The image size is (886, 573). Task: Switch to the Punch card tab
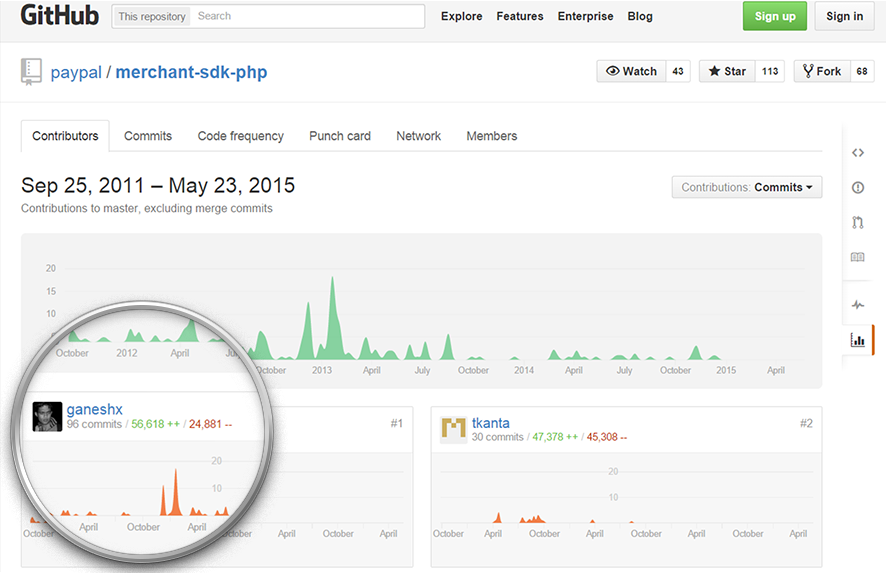[340, 136]
